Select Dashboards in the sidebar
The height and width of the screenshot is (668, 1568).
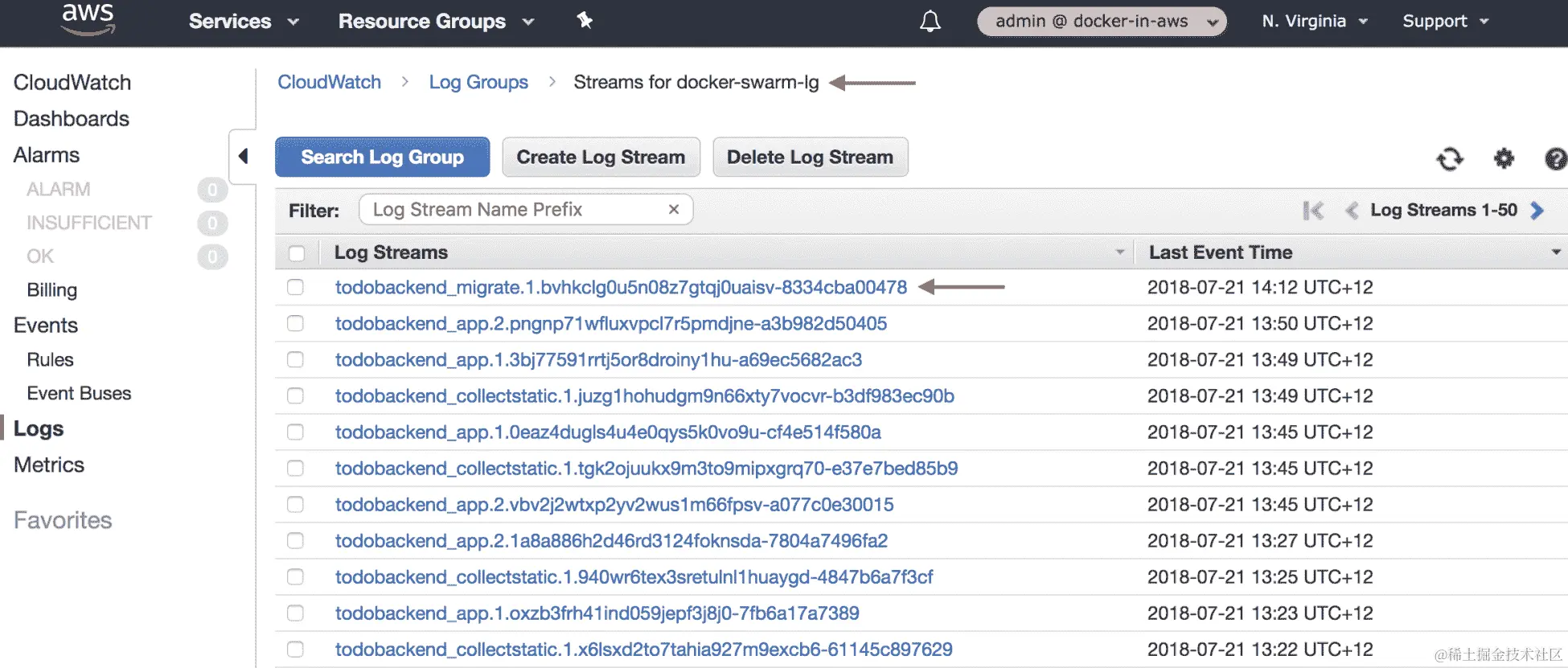click(x=72, y=119)
